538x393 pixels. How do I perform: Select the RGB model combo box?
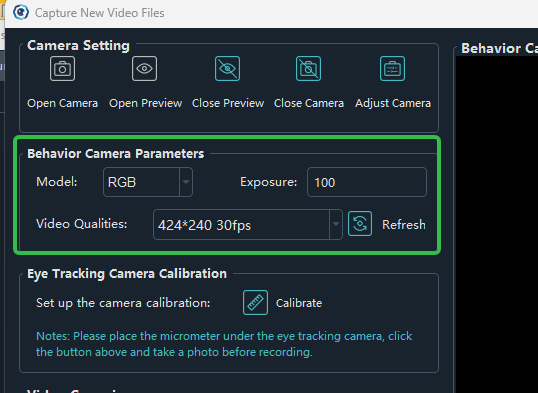[148, 182]
